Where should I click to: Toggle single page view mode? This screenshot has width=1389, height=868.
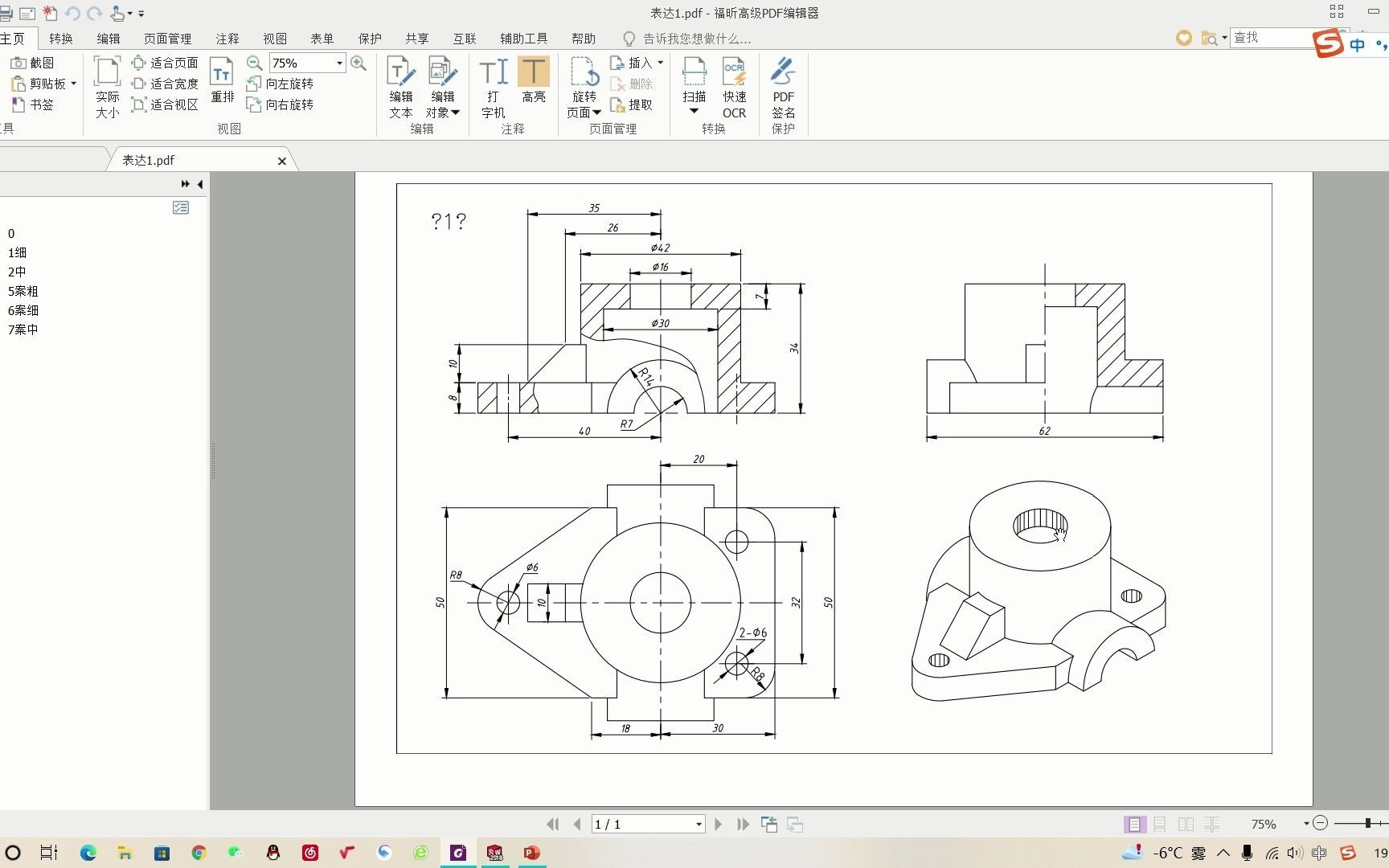point(1134,824)
